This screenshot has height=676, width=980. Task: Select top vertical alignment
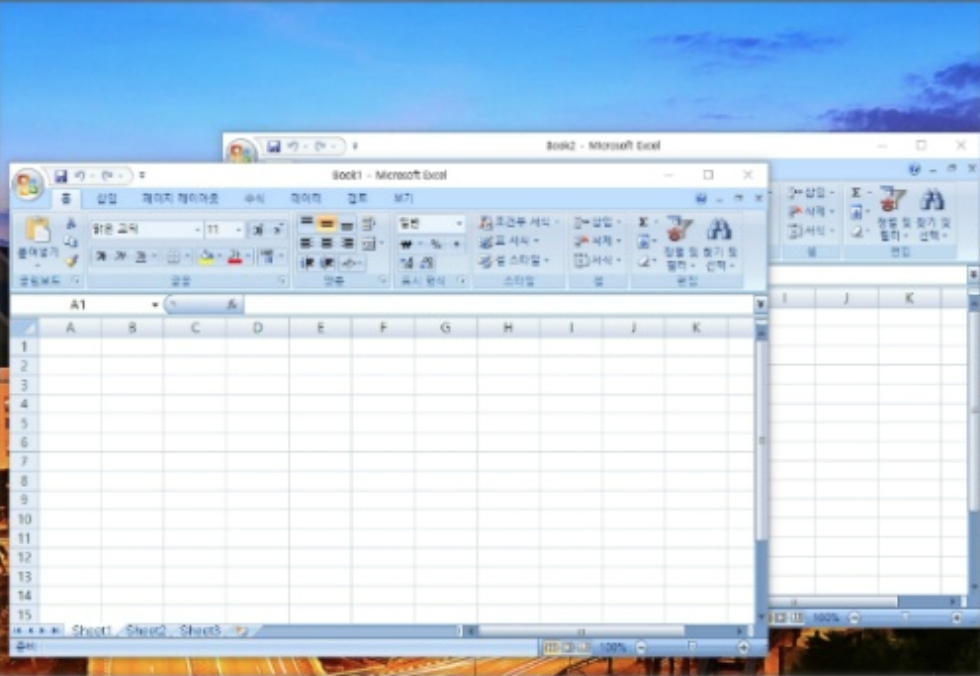point(306,223)
